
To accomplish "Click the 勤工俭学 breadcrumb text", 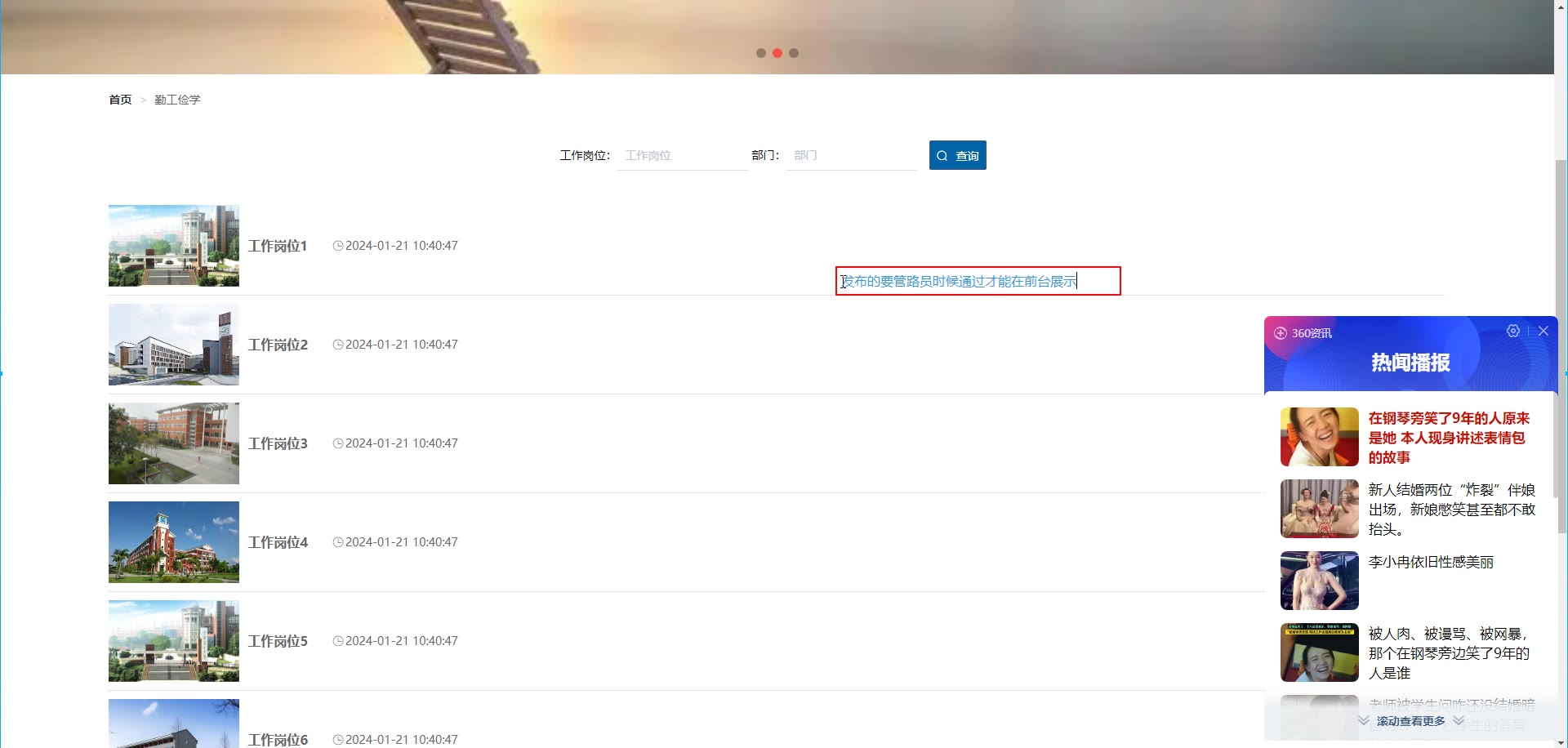I will coord(177,100).
